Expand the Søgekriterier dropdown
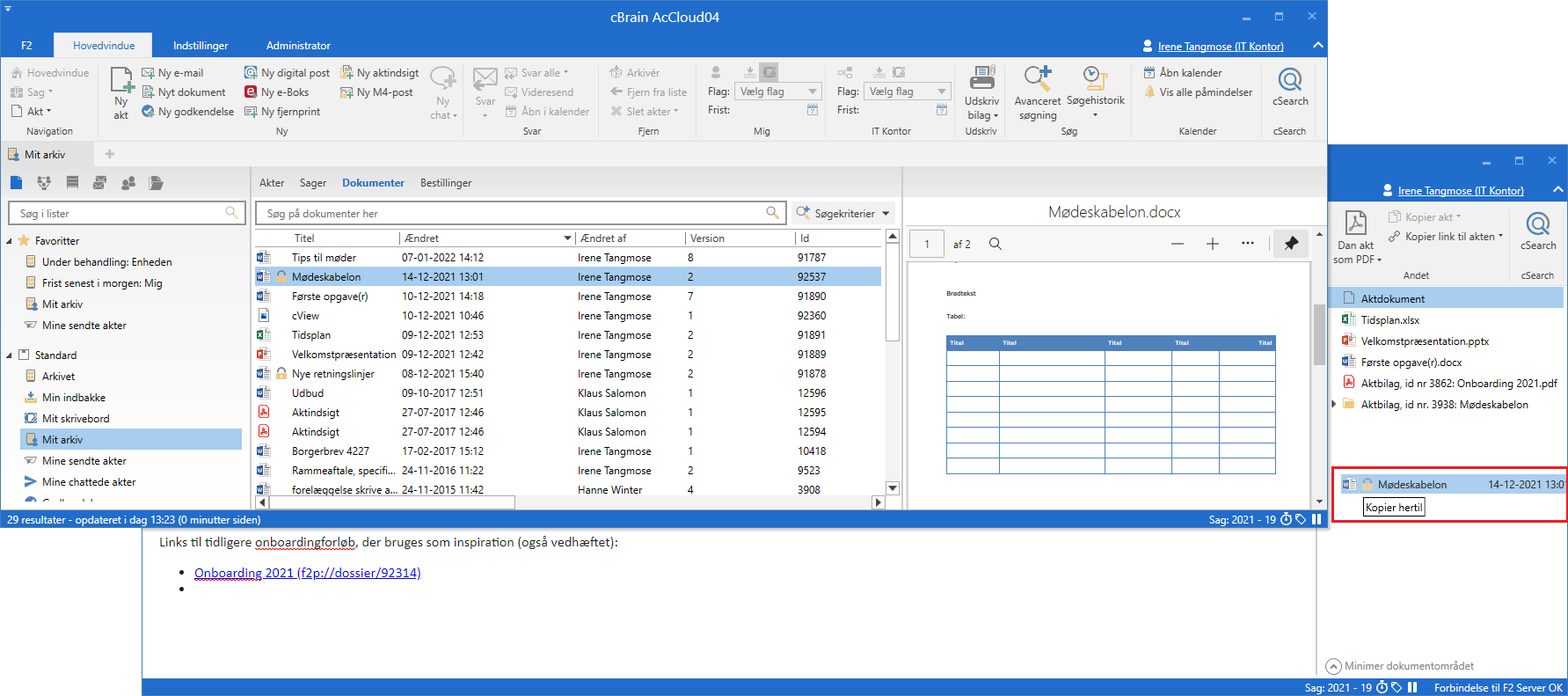Viewport: 1568px width, 696px height. pos(843,213)
